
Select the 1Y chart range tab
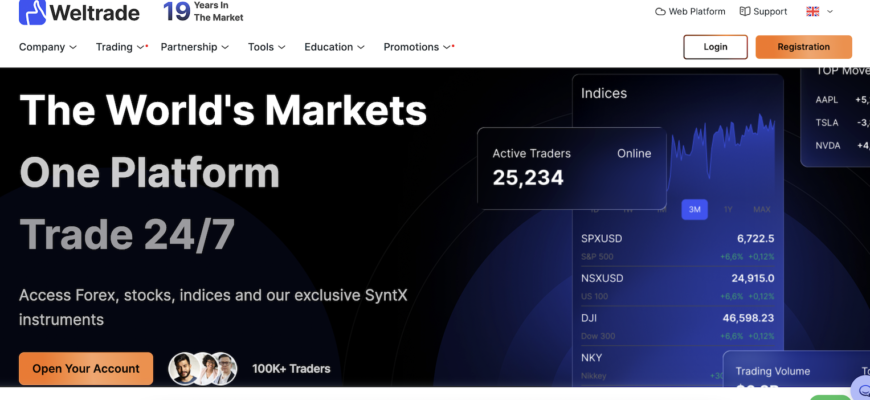728,209
